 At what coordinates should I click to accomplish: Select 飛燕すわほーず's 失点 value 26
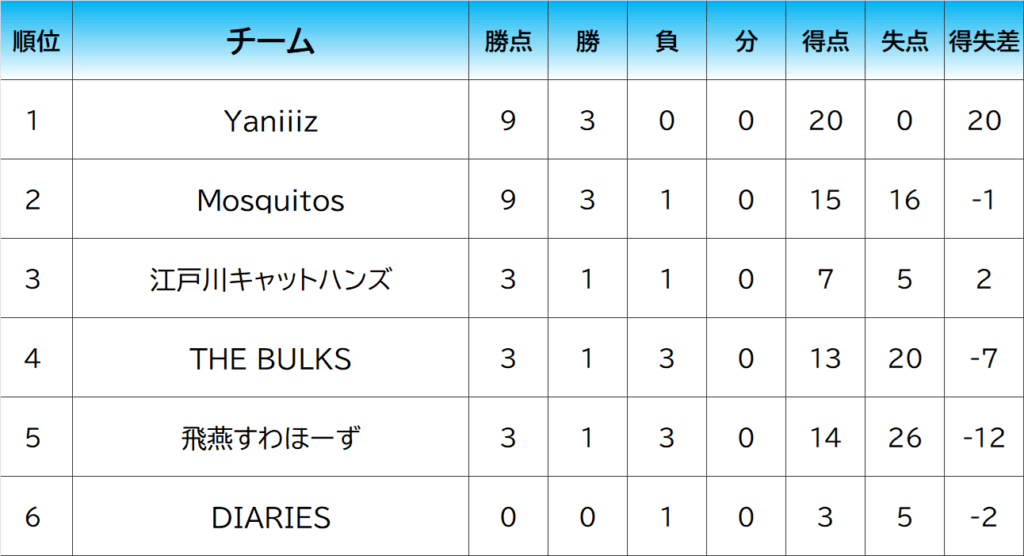(x=904, y=437)
